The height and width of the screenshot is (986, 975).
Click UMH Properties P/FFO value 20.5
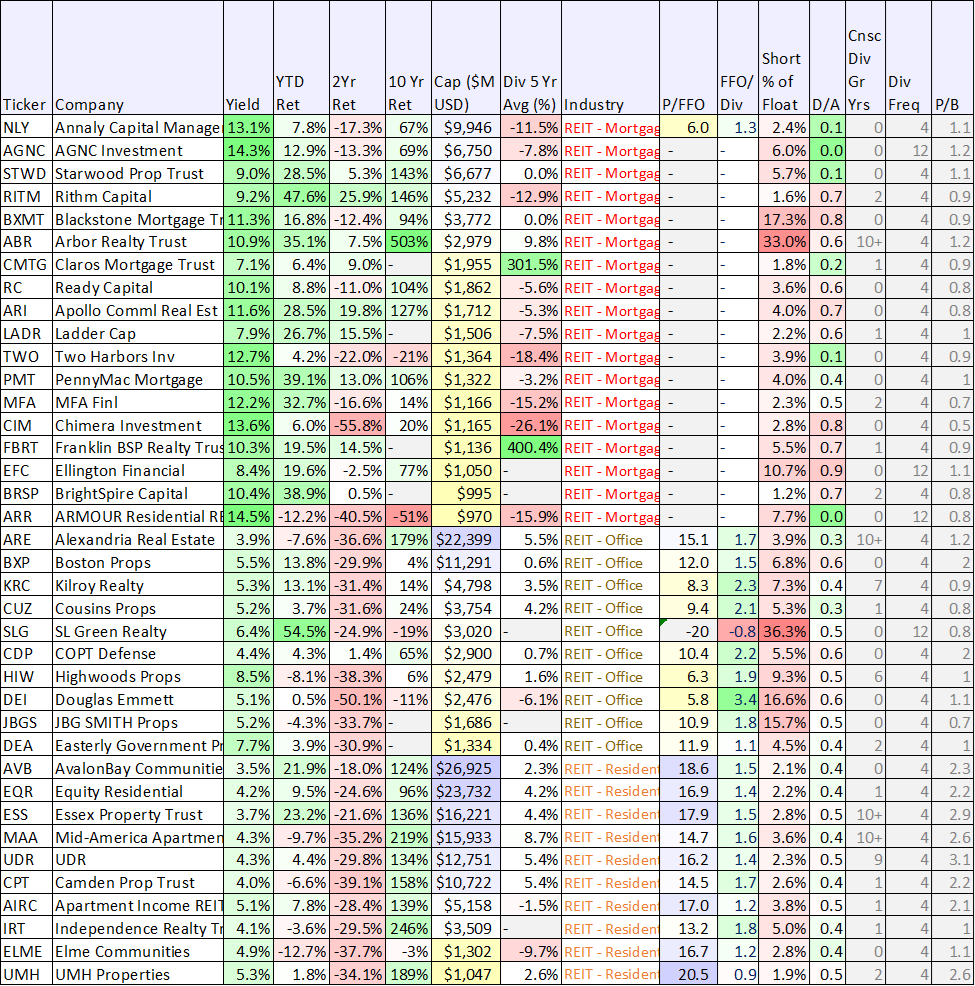click(688, 975)
